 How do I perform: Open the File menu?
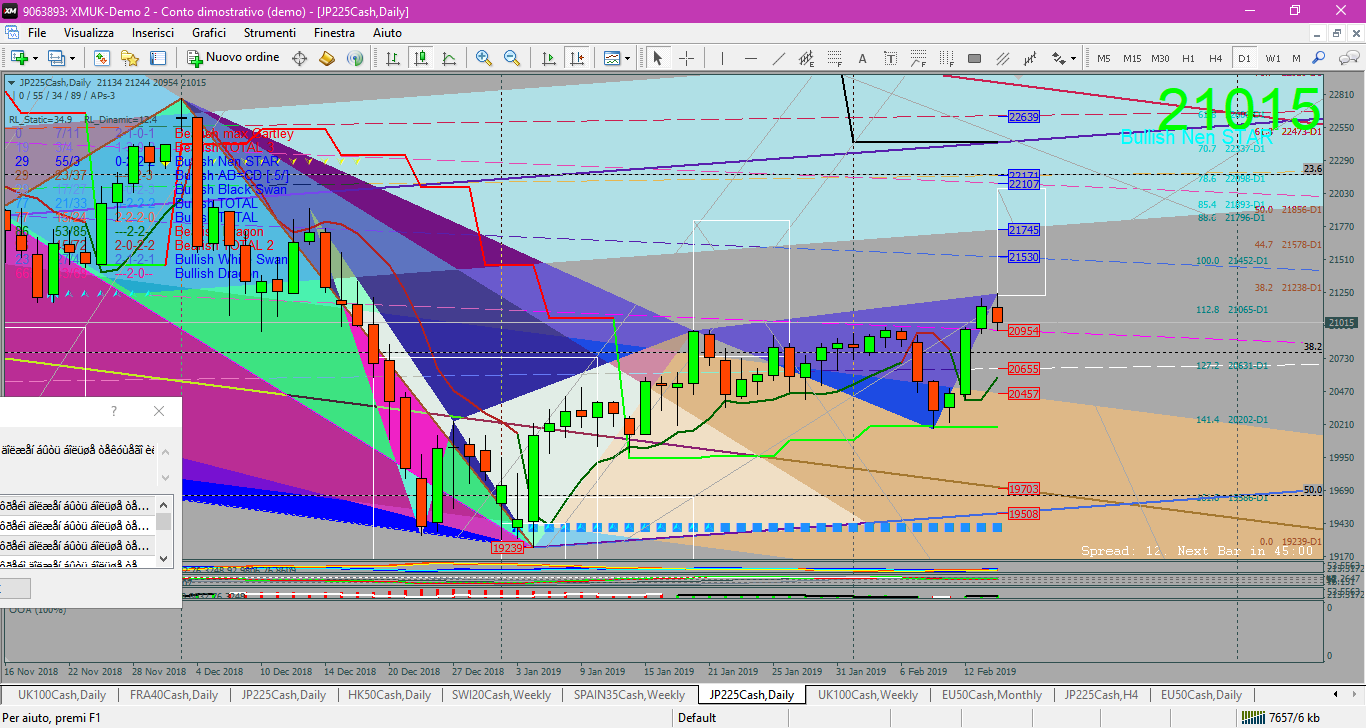click(x=37, y=33)
